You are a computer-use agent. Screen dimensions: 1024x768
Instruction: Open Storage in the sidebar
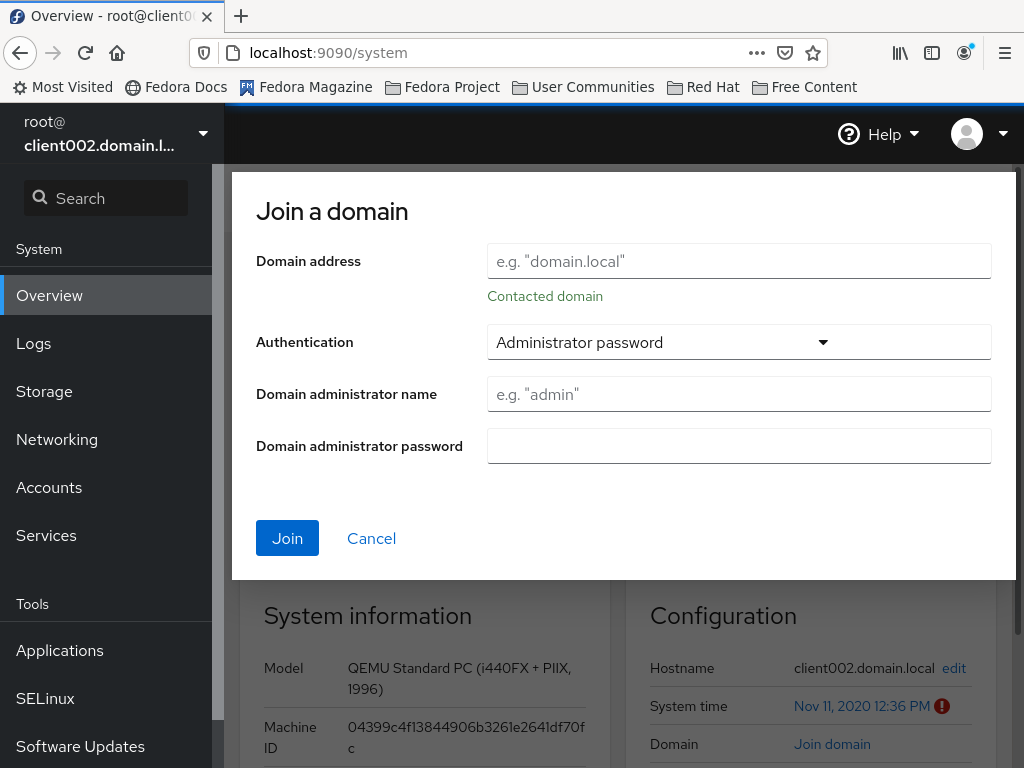(106, 391)
